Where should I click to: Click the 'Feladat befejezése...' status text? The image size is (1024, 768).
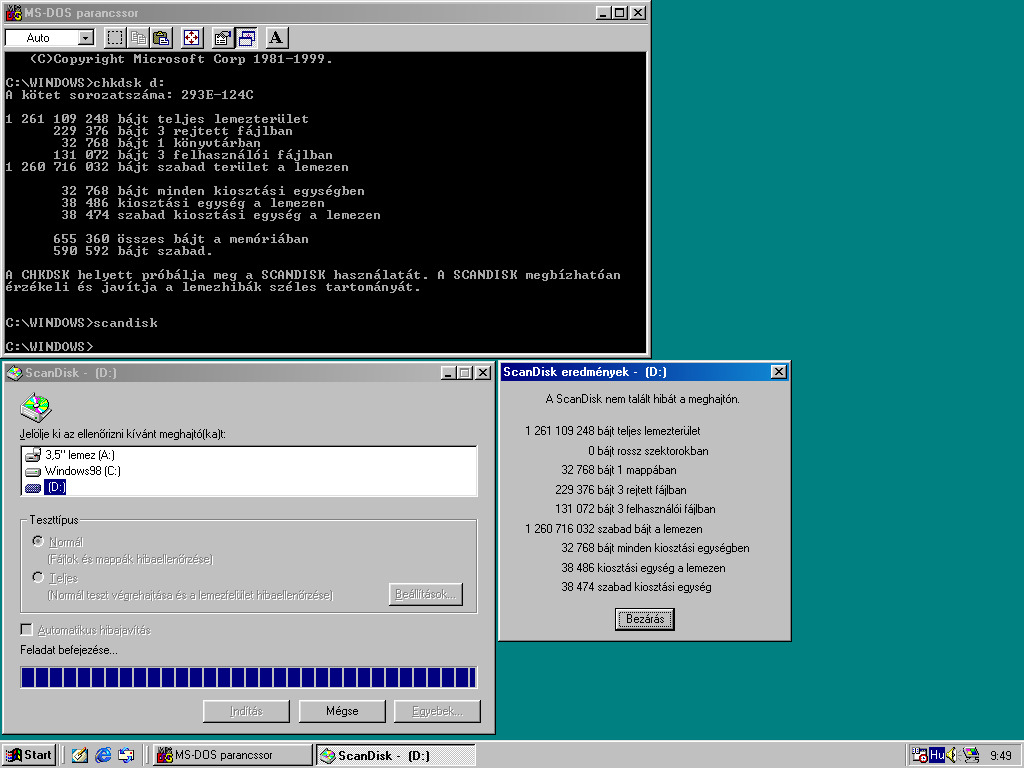tap(69, 650)
